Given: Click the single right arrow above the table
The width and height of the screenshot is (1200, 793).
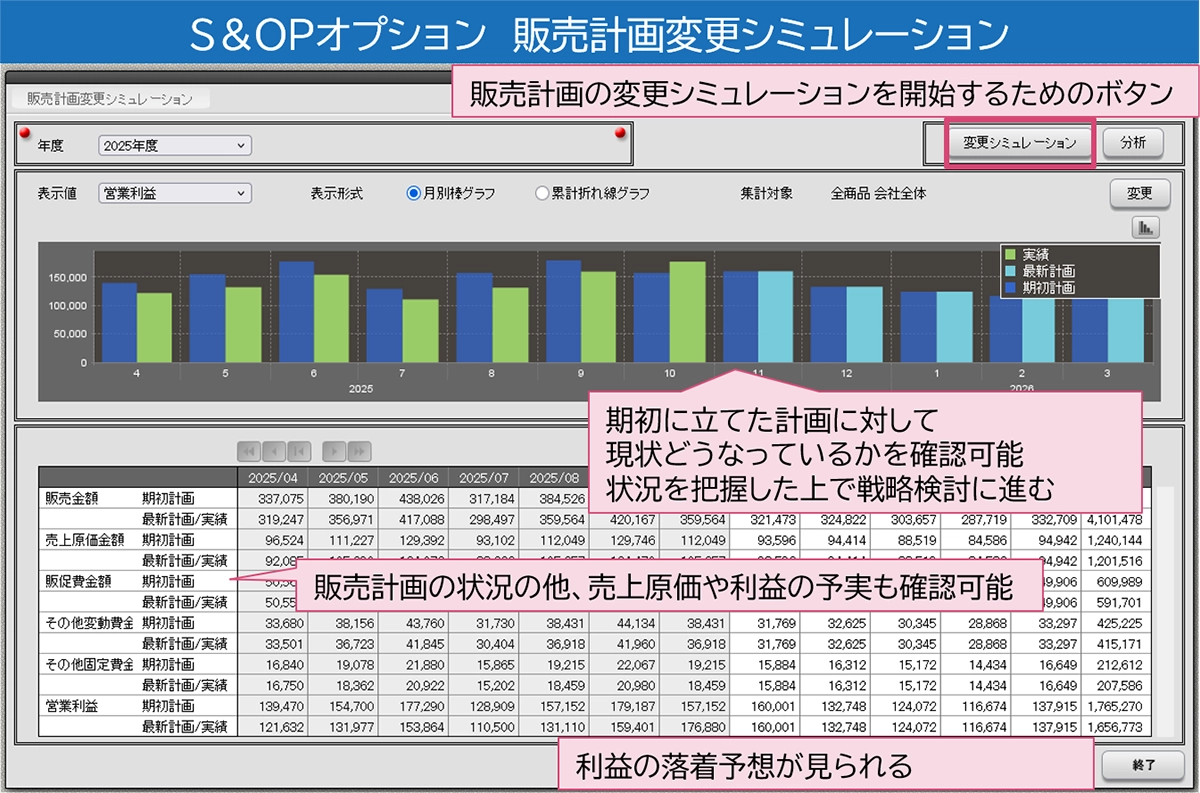Looking at the screenshot, I should 334,451.
